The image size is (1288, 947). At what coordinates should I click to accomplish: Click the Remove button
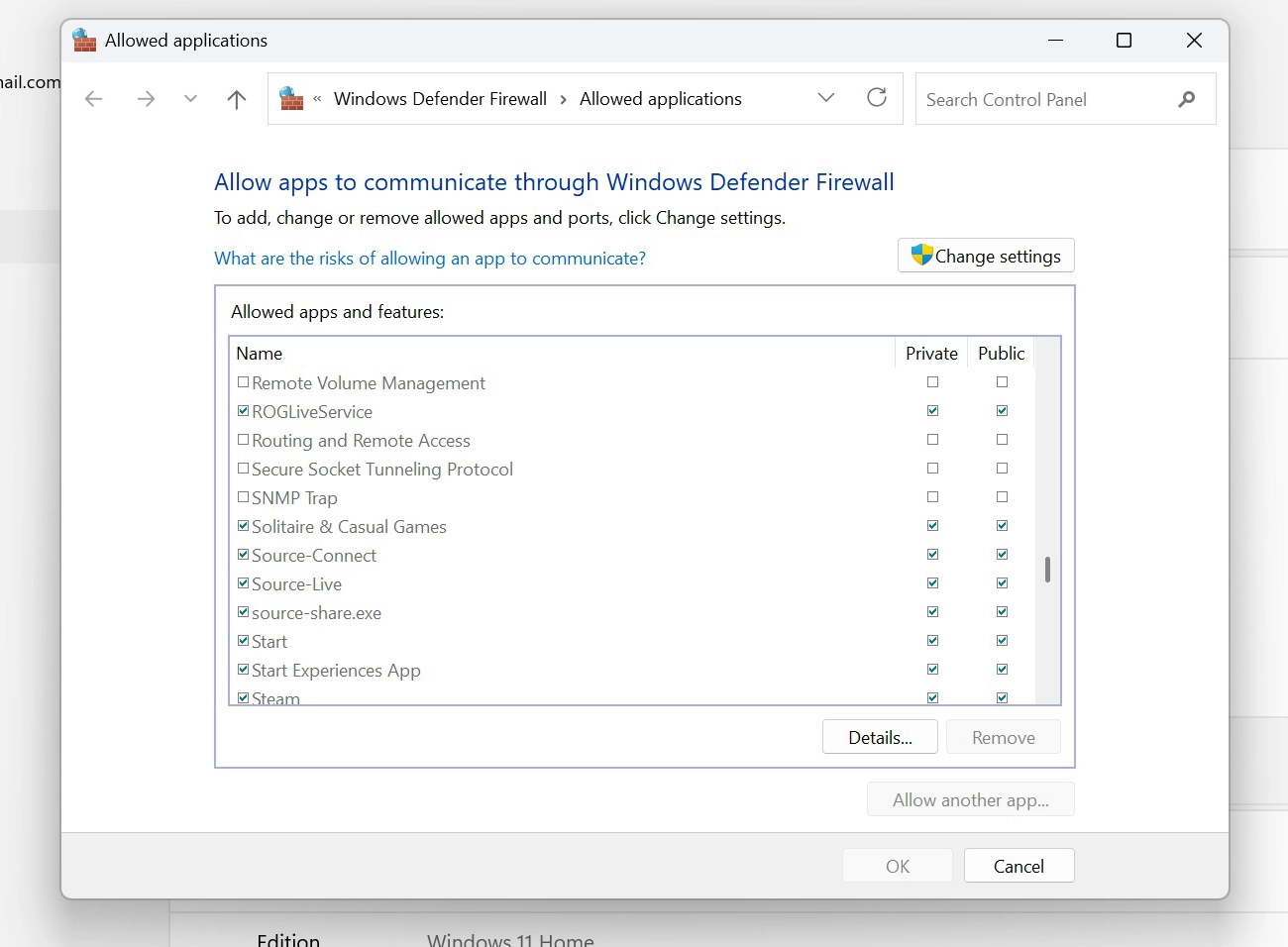(1004, 737)
